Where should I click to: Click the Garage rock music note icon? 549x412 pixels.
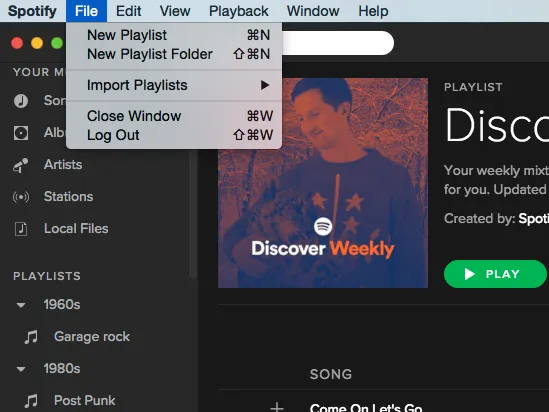coord(31,337)
